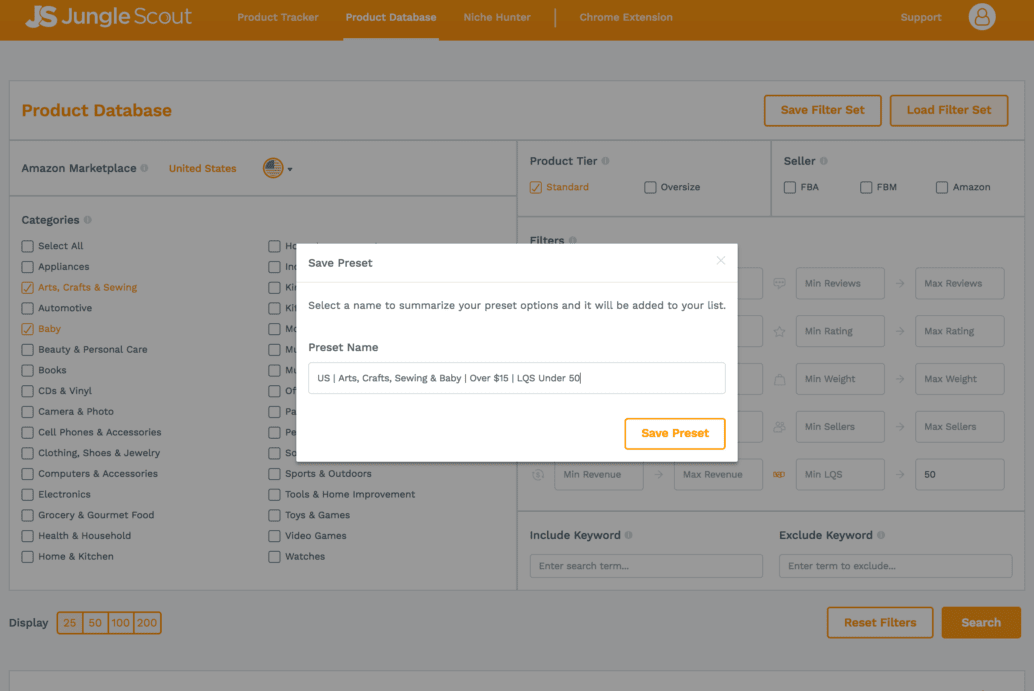Image resolution: width=1034 pixels, height=691 pixels.
Task: Switch to the Product Tracker tab
Action: (277, 17)
